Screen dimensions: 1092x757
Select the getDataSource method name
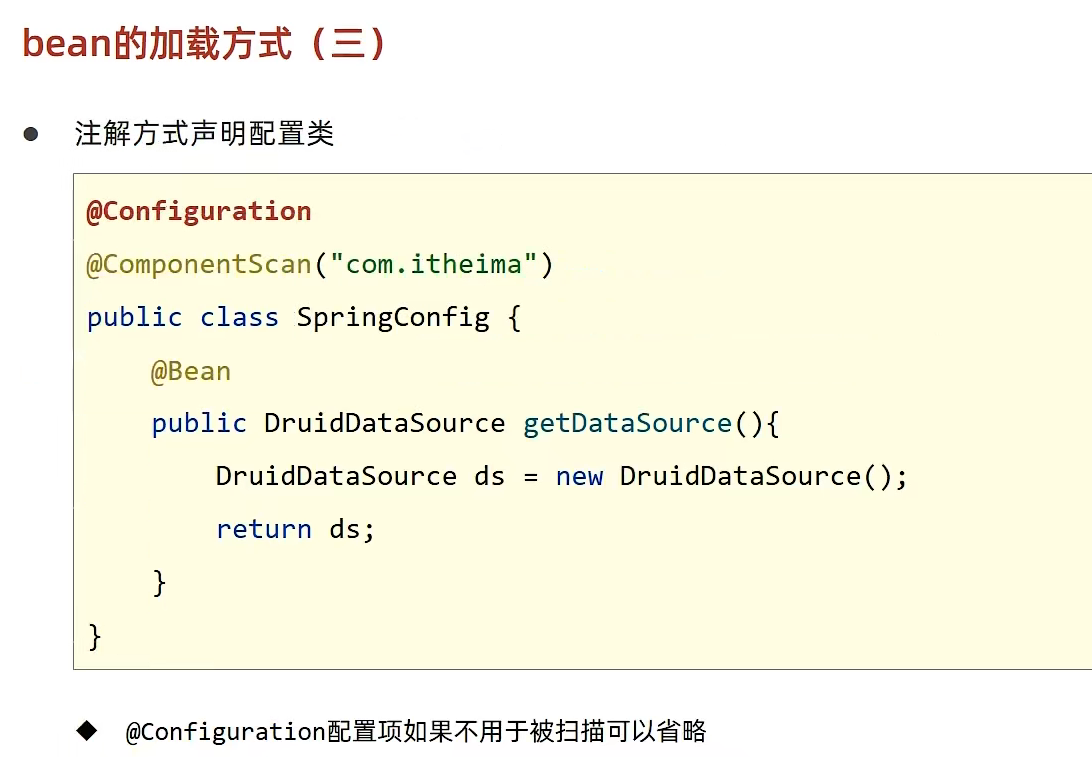coord(627,423)
